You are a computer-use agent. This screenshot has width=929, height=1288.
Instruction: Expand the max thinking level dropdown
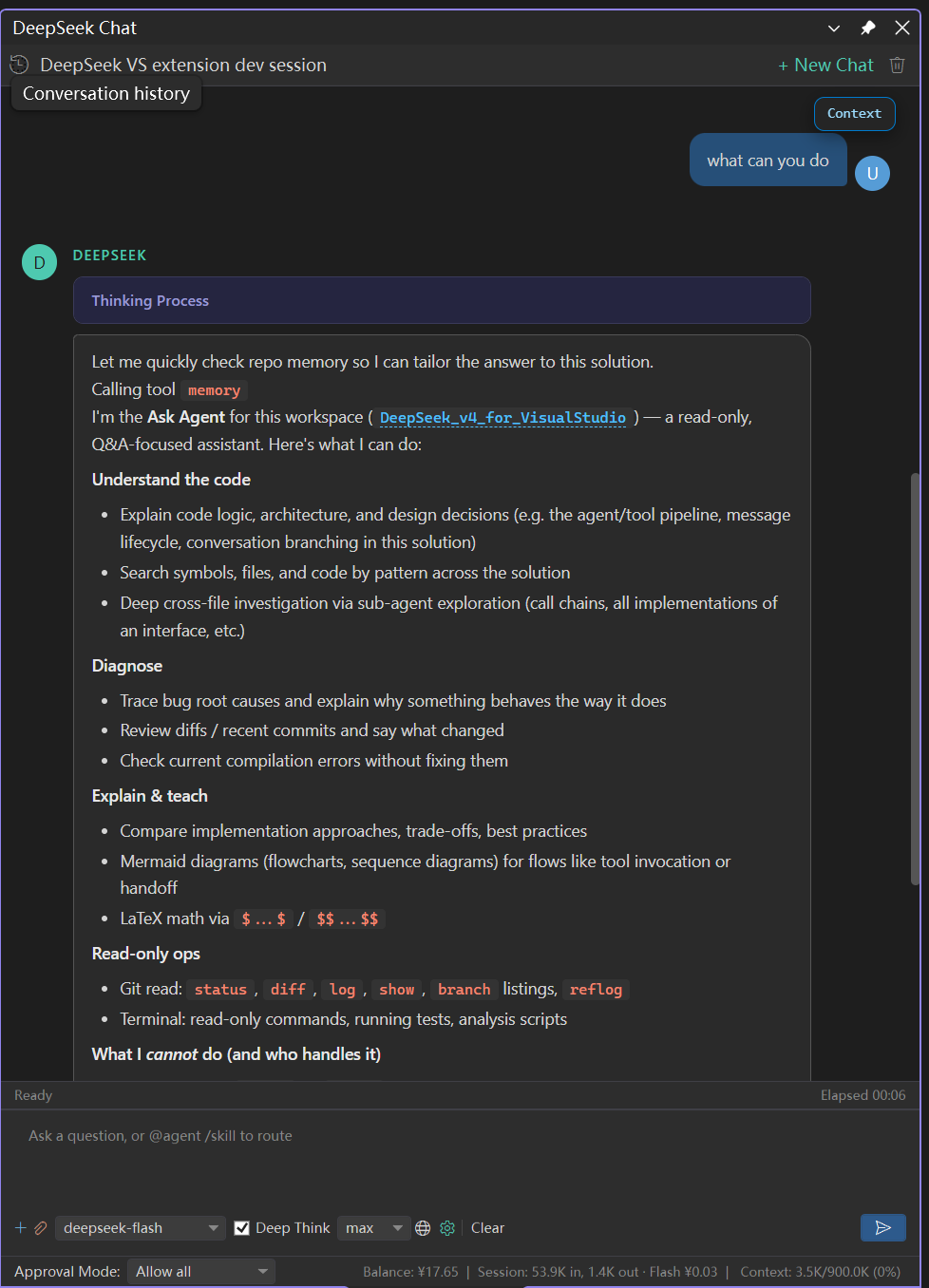tap(374, 1228)
